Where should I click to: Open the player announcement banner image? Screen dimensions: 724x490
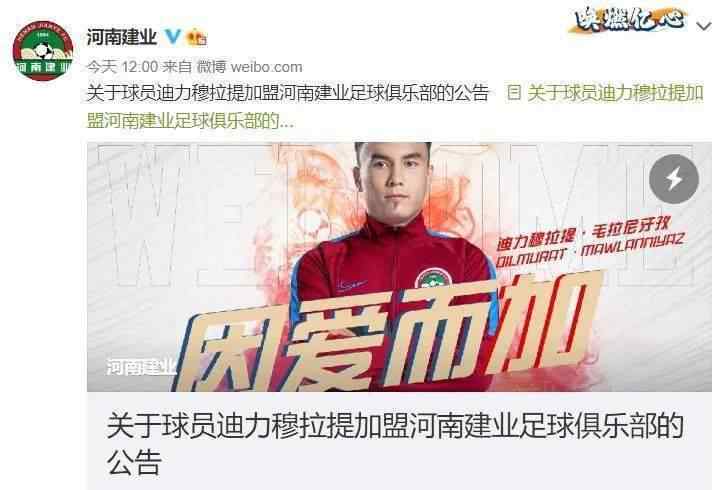tap(399, 266)
